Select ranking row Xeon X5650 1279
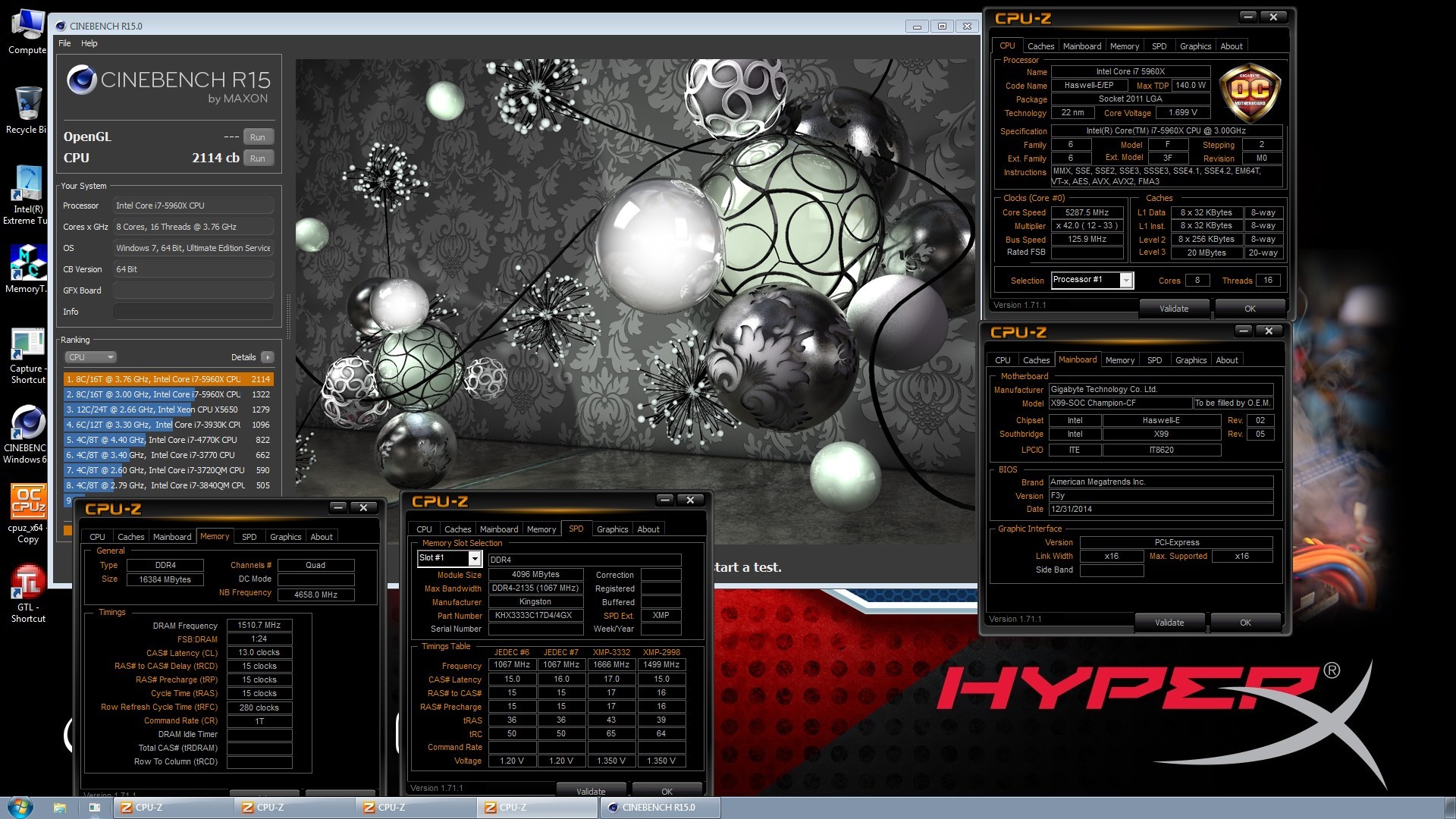Viewport: 1456px width, 819px height. tap(168, 409)
